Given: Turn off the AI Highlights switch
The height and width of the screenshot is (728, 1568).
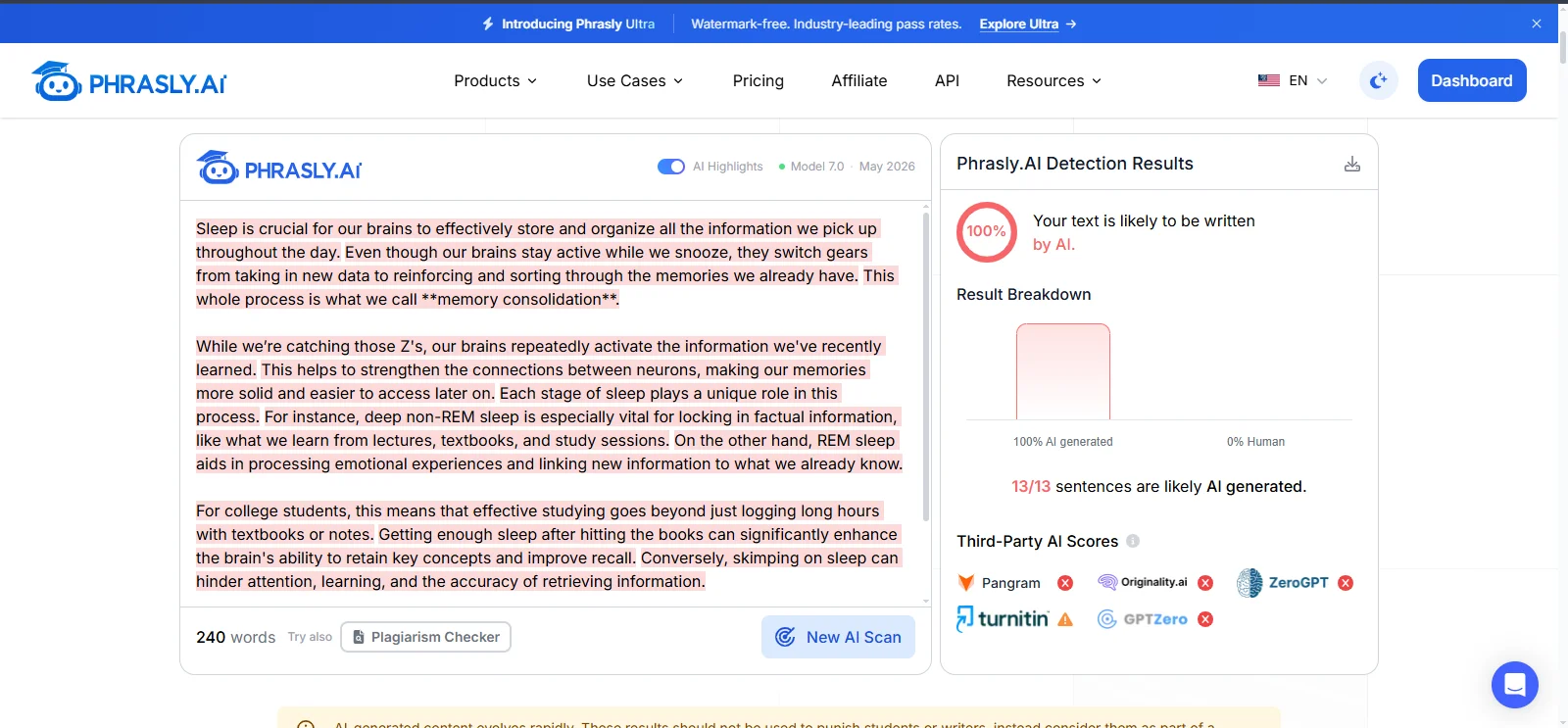Looking at the screenshot, I should tap(671, 167).
